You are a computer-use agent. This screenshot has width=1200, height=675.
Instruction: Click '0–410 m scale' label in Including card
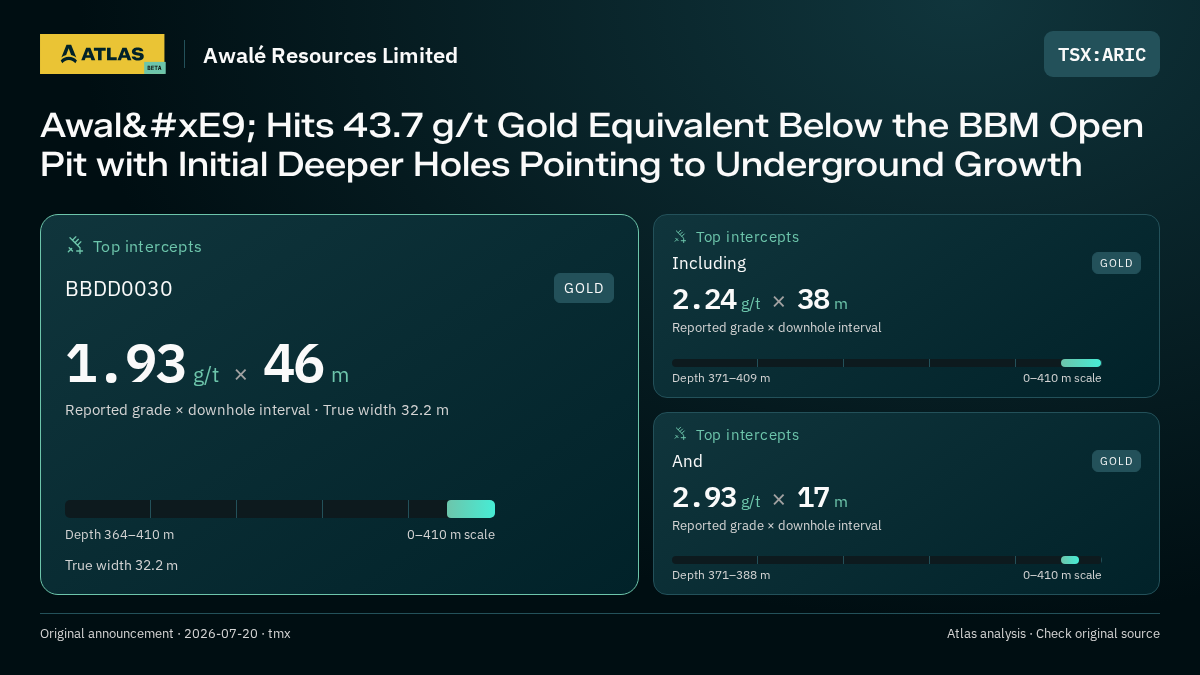click(1062, 378)
